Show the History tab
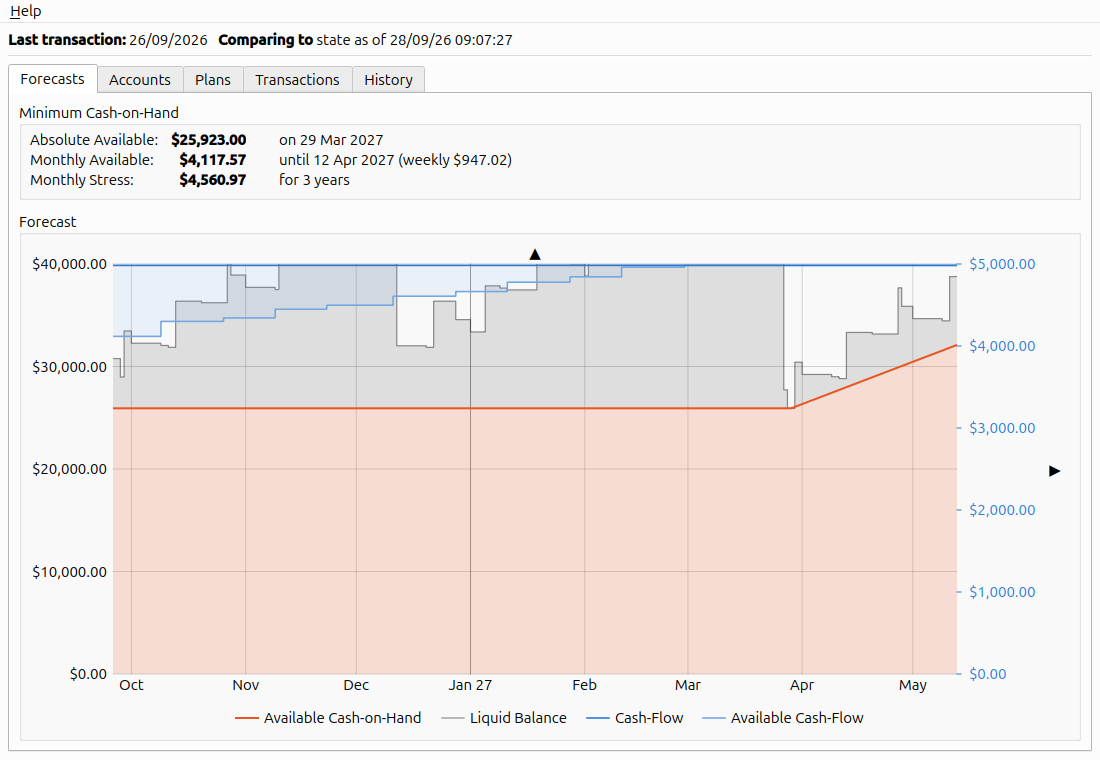The width and height of the screenshot is (1100, 760). 388,80
